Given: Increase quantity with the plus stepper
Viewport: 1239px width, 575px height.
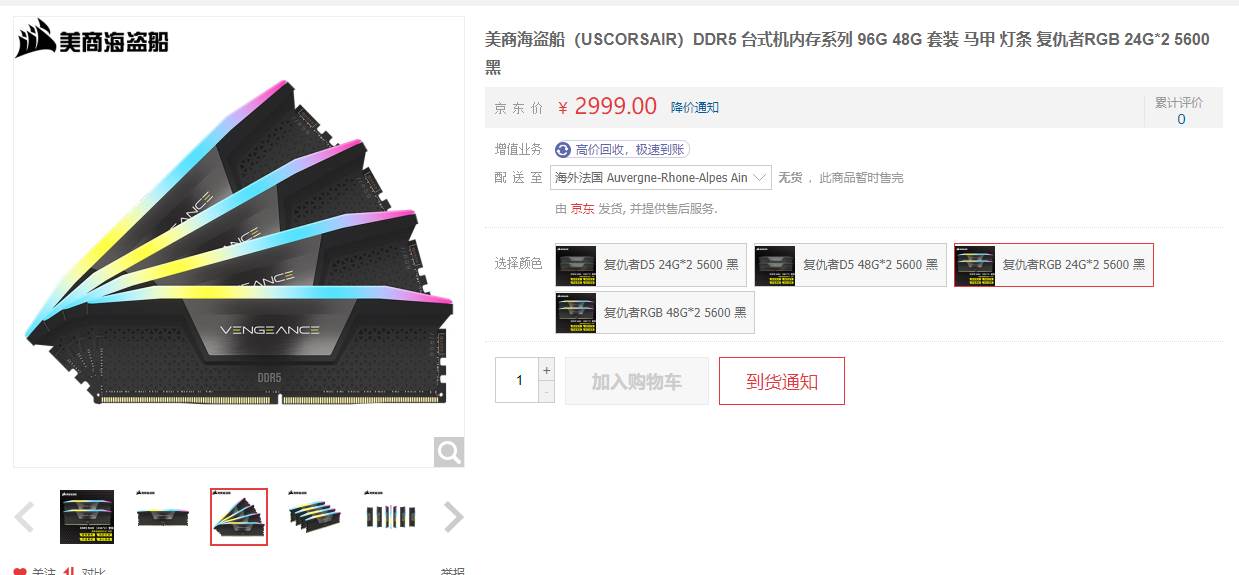Looking at the screenshot, I should [546, 370].
